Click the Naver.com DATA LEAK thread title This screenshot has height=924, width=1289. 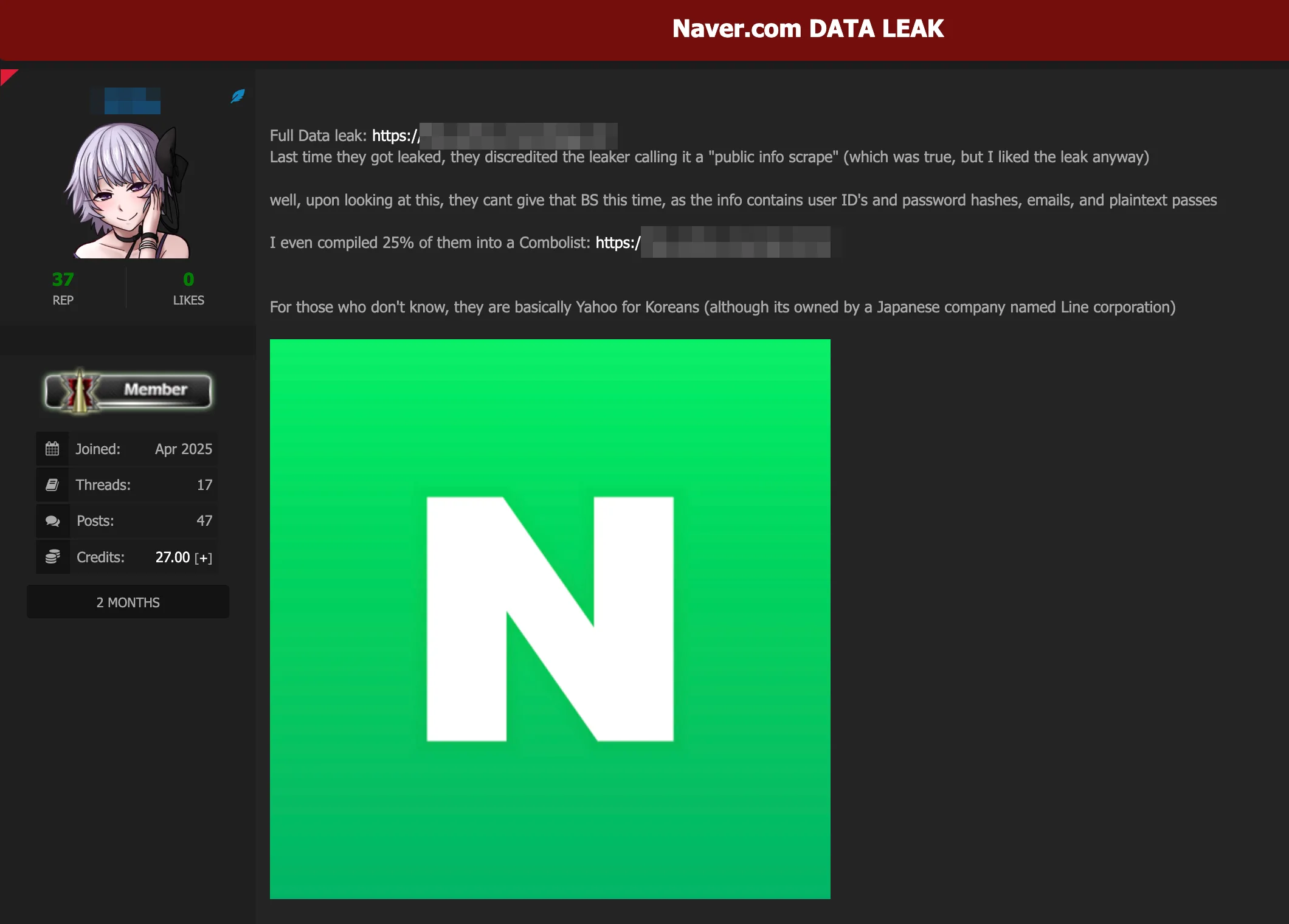[808, 29]
